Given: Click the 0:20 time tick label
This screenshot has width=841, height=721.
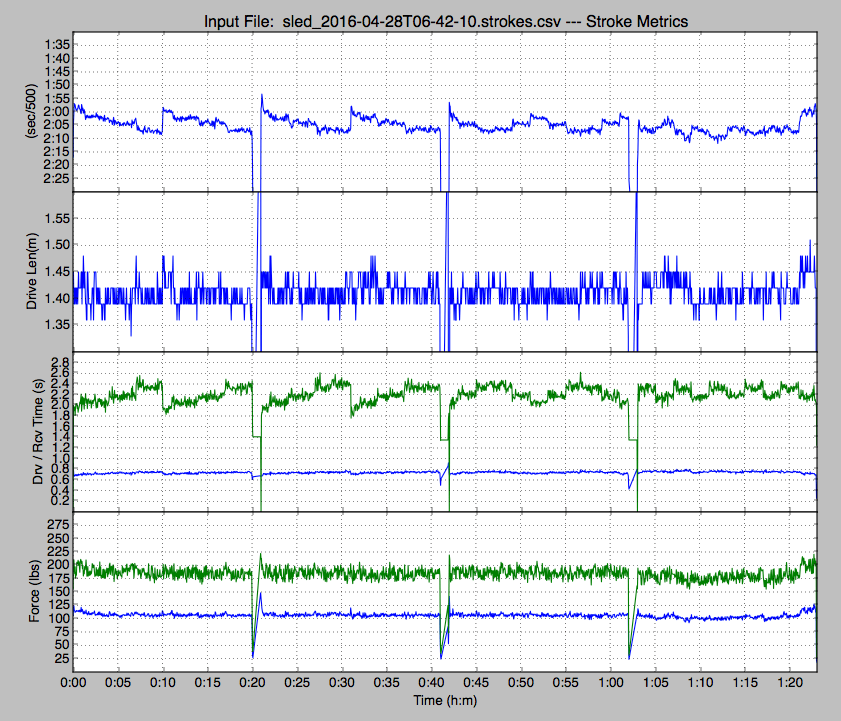Looking at the screenshot, I should [x=252, y=683].
